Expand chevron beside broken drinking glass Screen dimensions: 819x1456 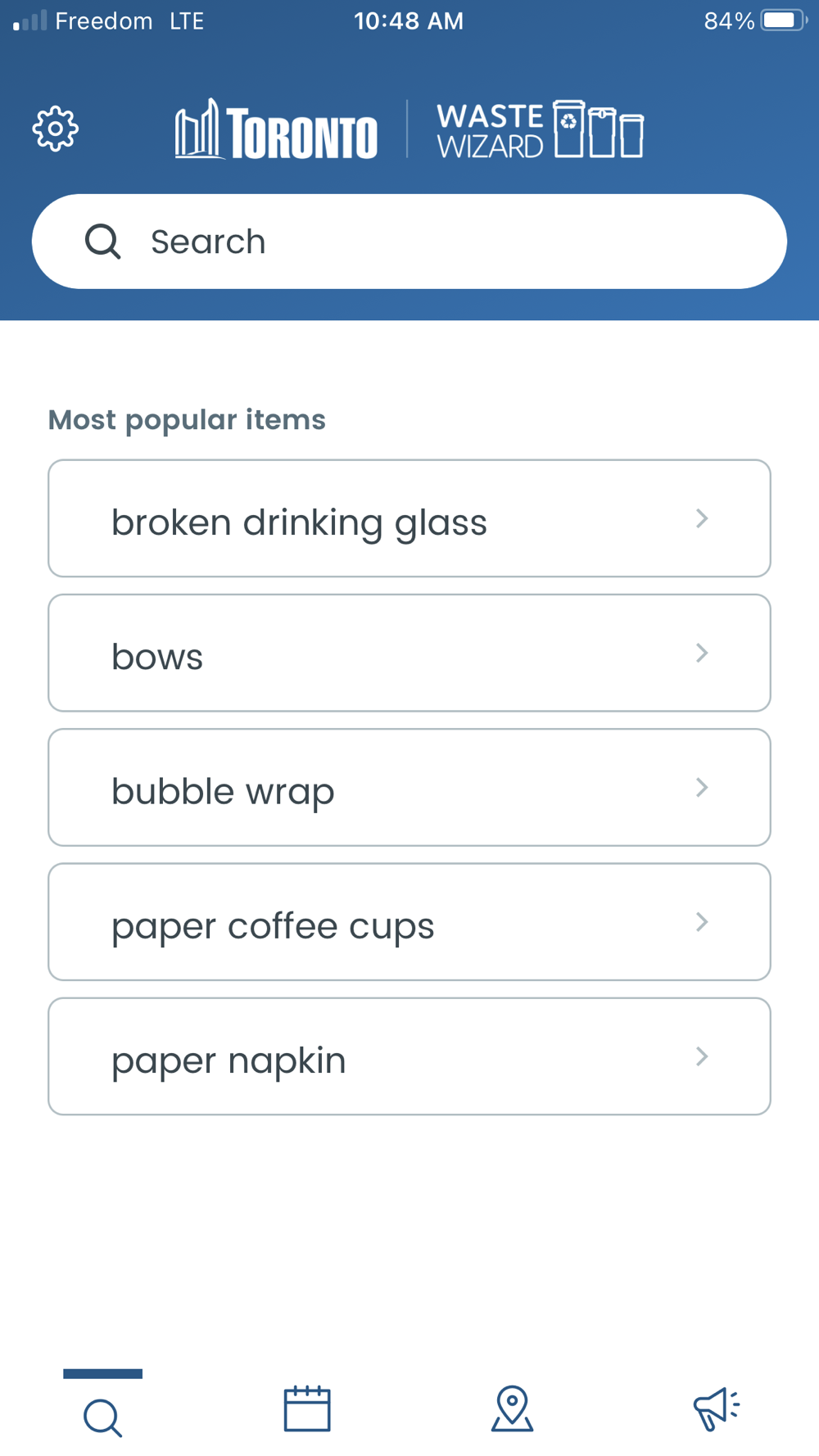coord(702,518)
